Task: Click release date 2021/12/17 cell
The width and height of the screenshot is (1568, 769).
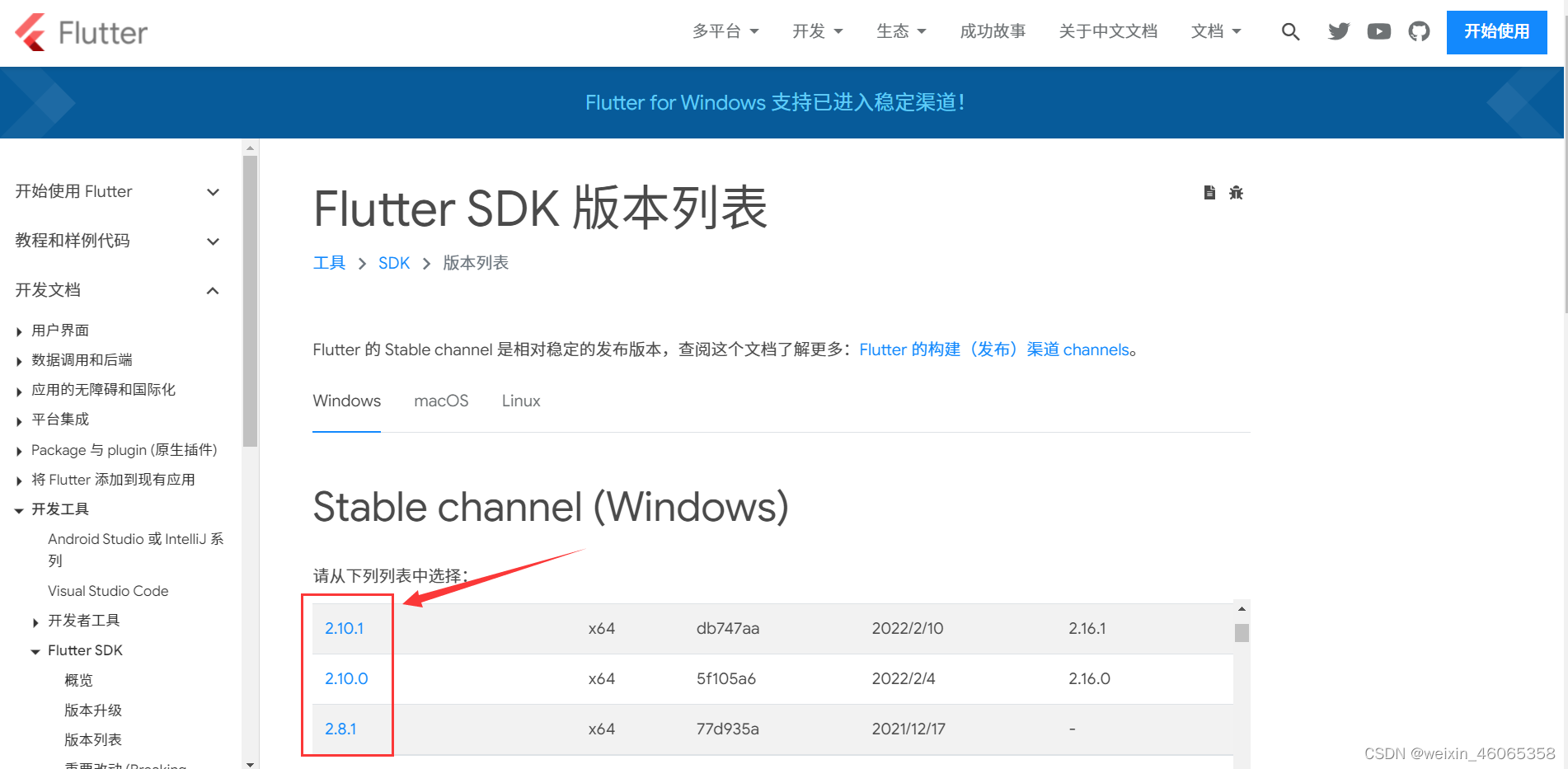Action: tap(908, 729)
